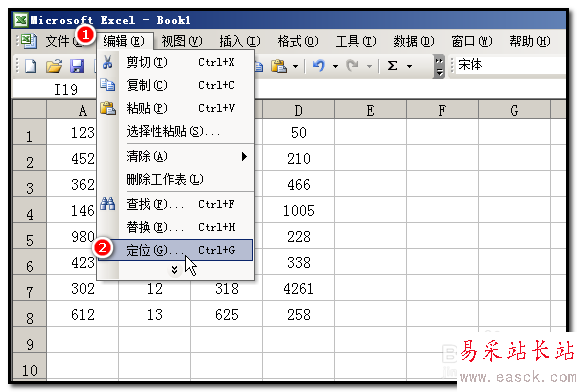
Task: Click the Open folder toolbar icon
Action: click(54, 66)
